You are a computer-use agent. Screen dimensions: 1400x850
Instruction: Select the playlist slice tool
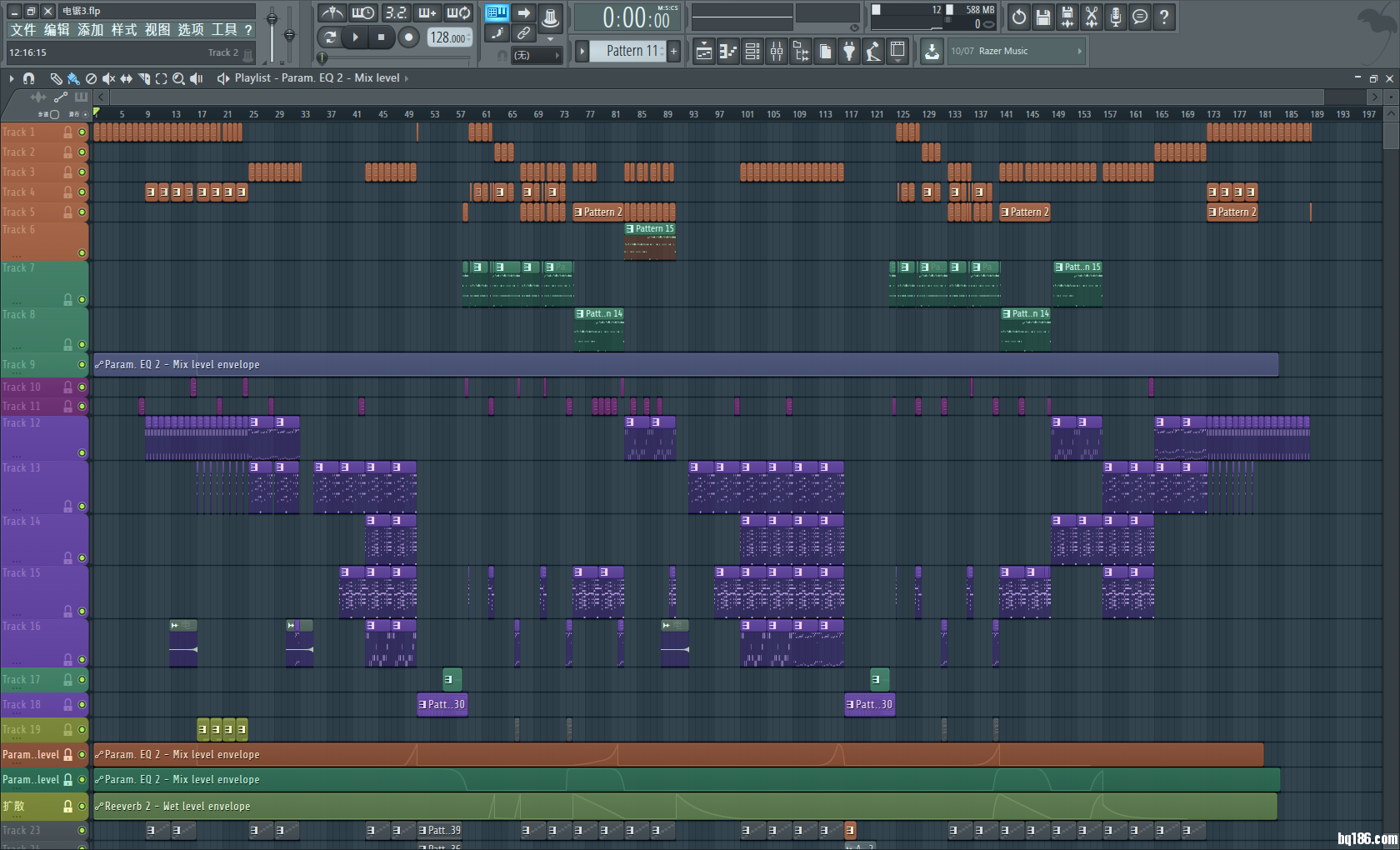coord(143,78)
